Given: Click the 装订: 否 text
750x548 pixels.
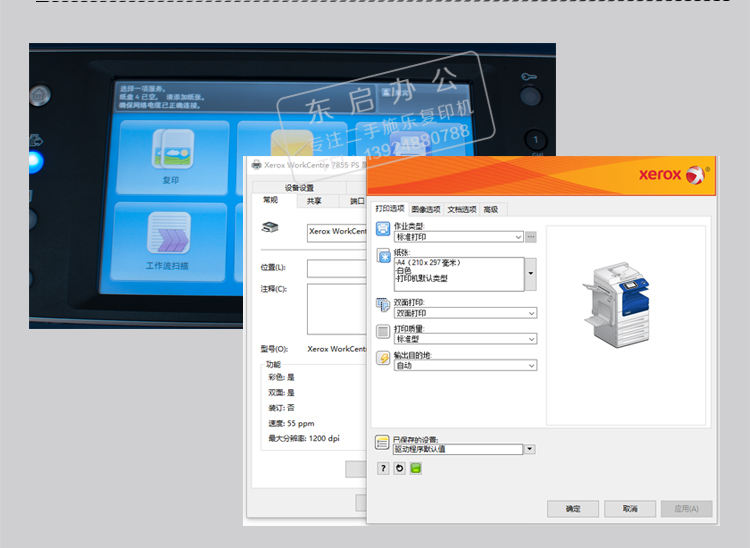Looking at the screenshot, I should [x=281, y=408].
